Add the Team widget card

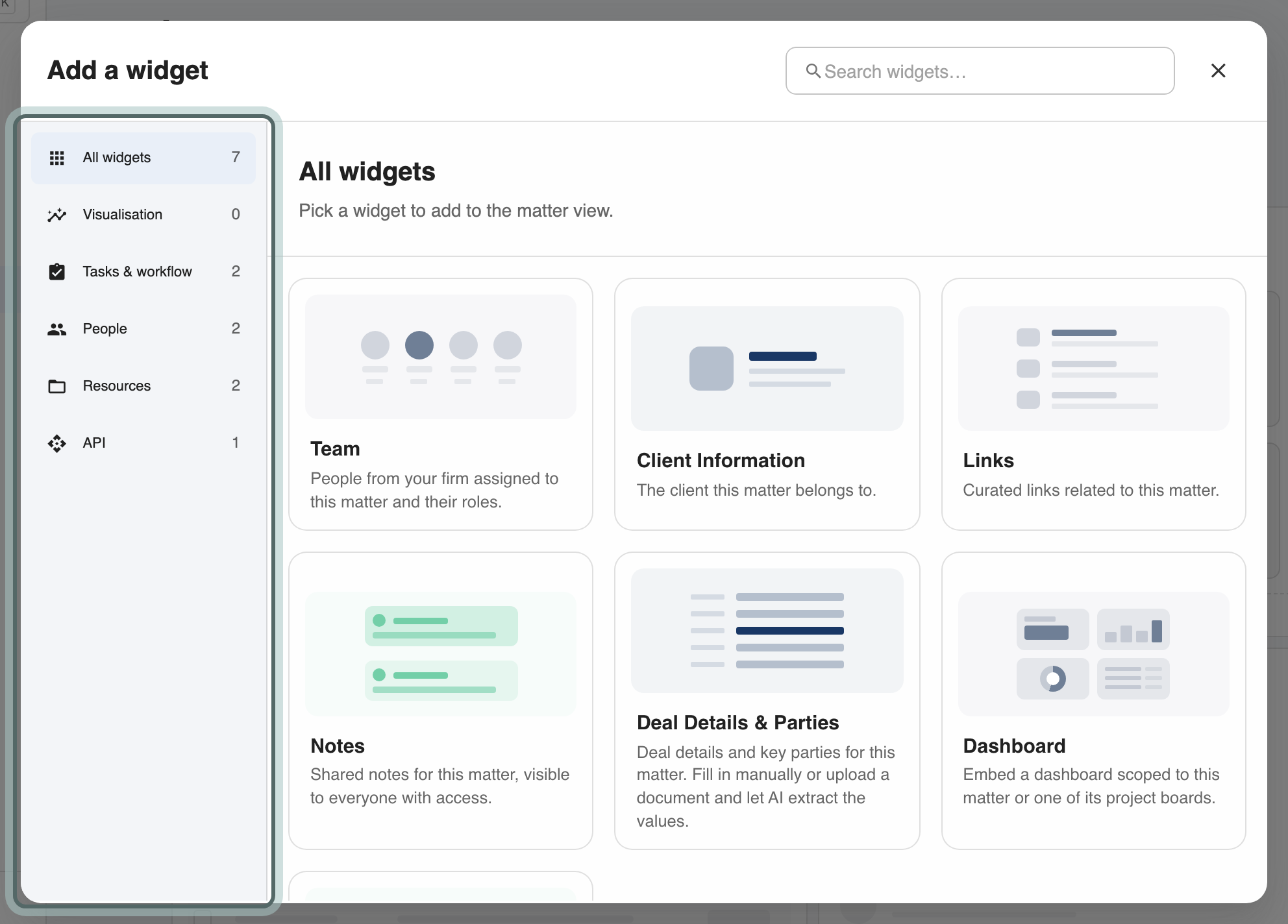click(x=441, y=404)
